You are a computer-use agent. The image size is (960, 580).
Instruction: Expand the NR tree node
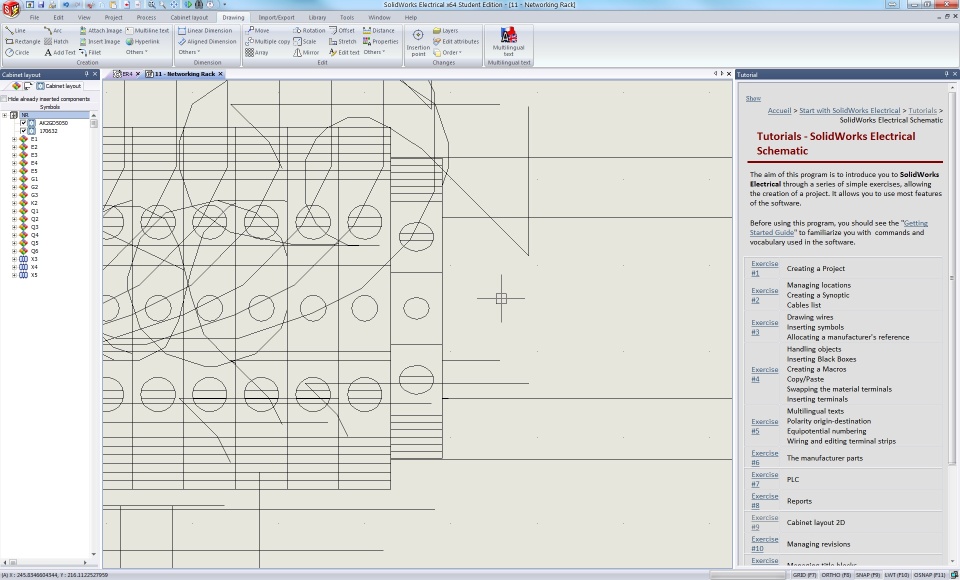click(x=5, y=115)
